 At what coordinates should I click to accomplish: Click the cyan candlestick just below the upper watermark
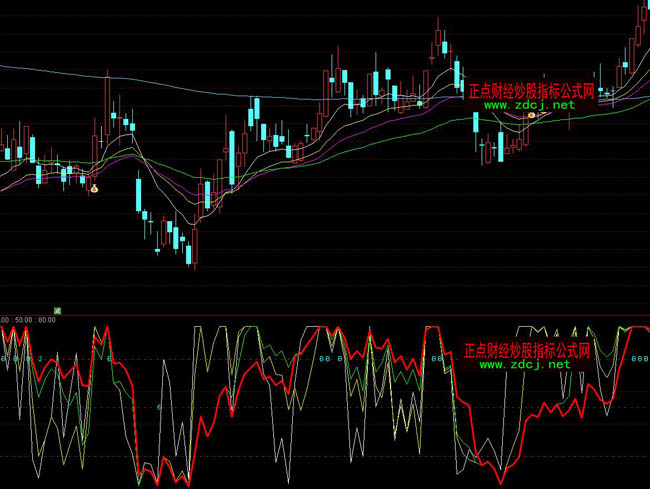tap(475, 123)
